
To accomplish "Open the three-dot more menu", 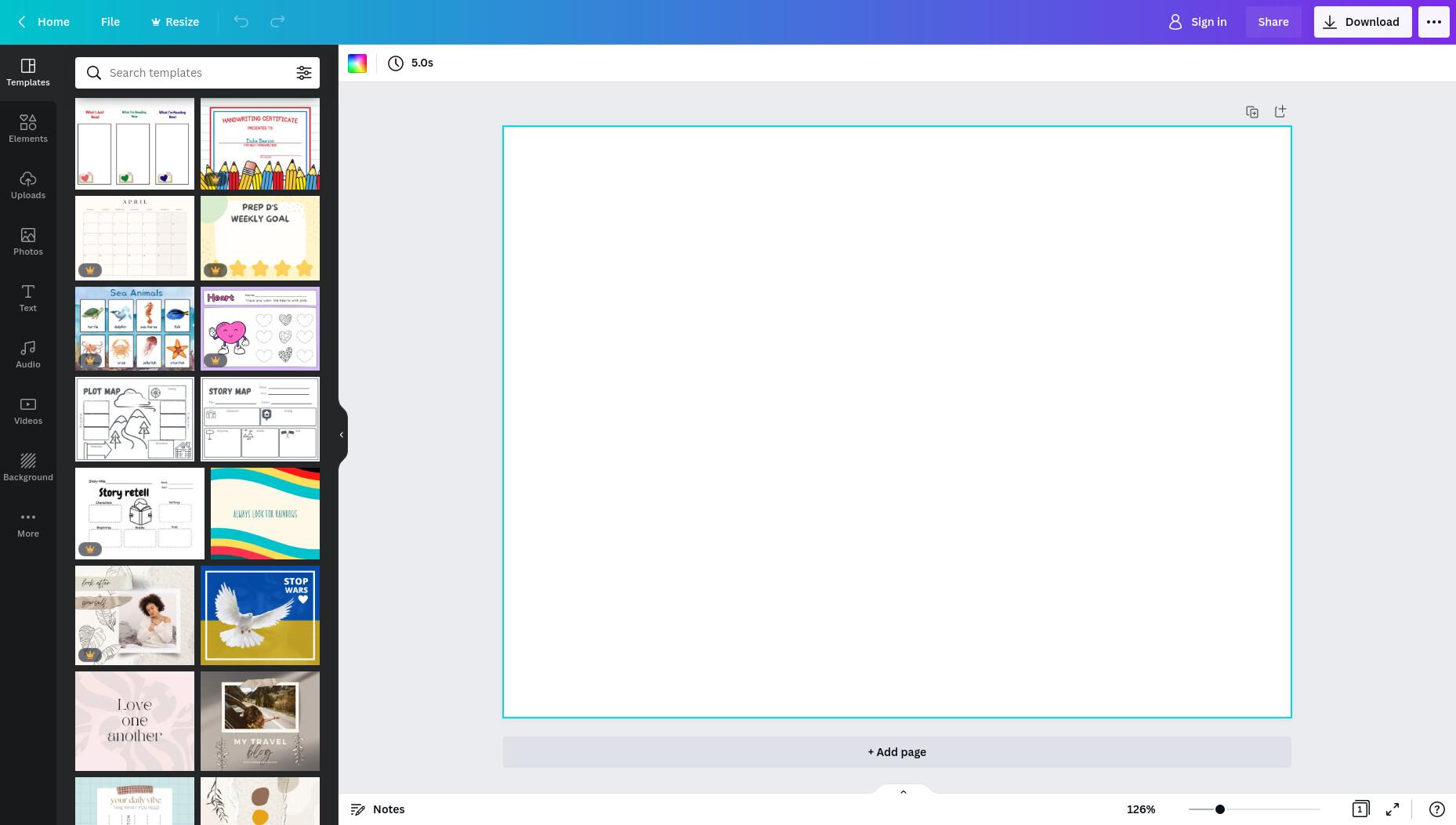I will pos(1434,22).
